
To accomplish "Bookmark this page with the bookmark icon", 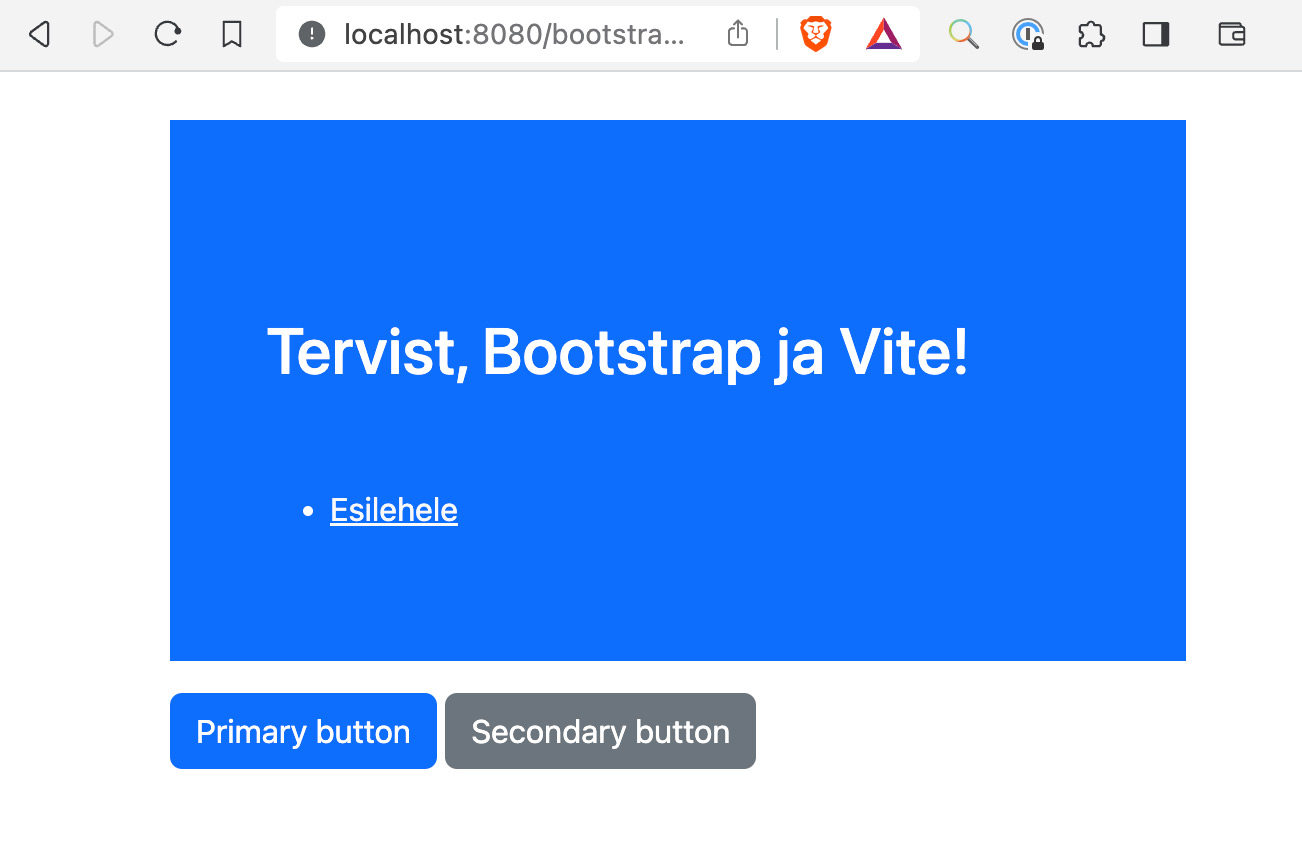I will 232,35.
